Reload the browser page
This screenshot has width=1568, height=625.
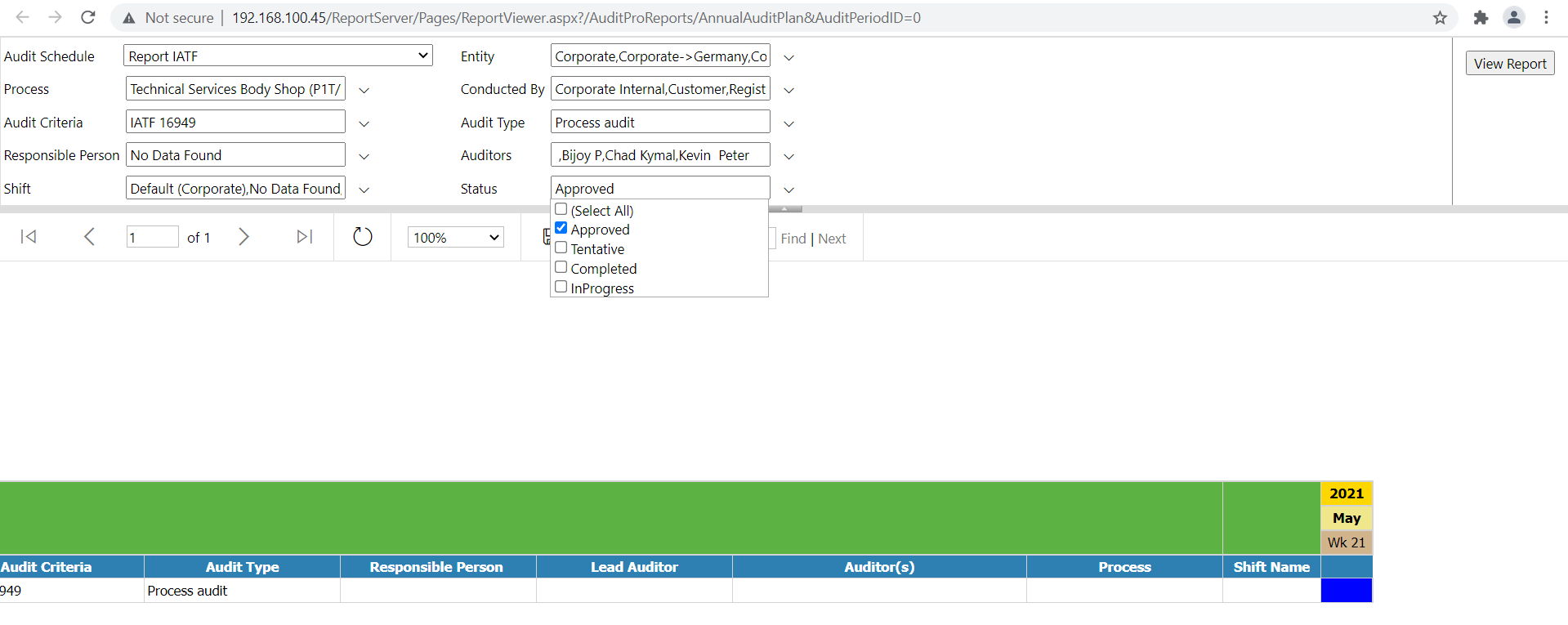(x=88, y=17)
